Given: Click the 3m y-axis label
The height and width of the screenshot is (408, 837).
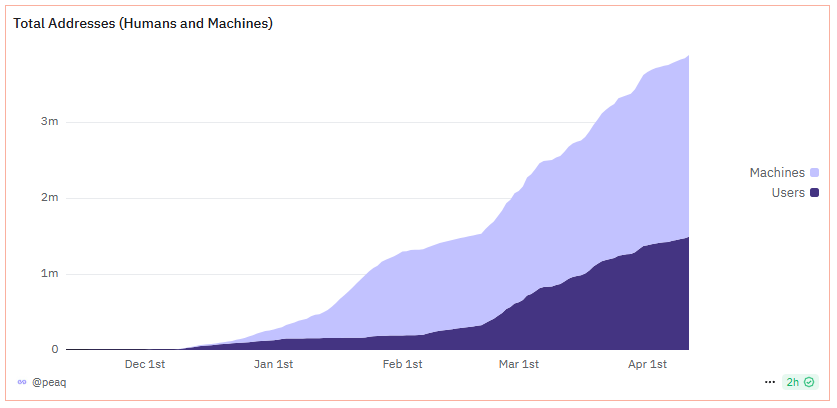Looking at the screenshot, I should 50,122.
